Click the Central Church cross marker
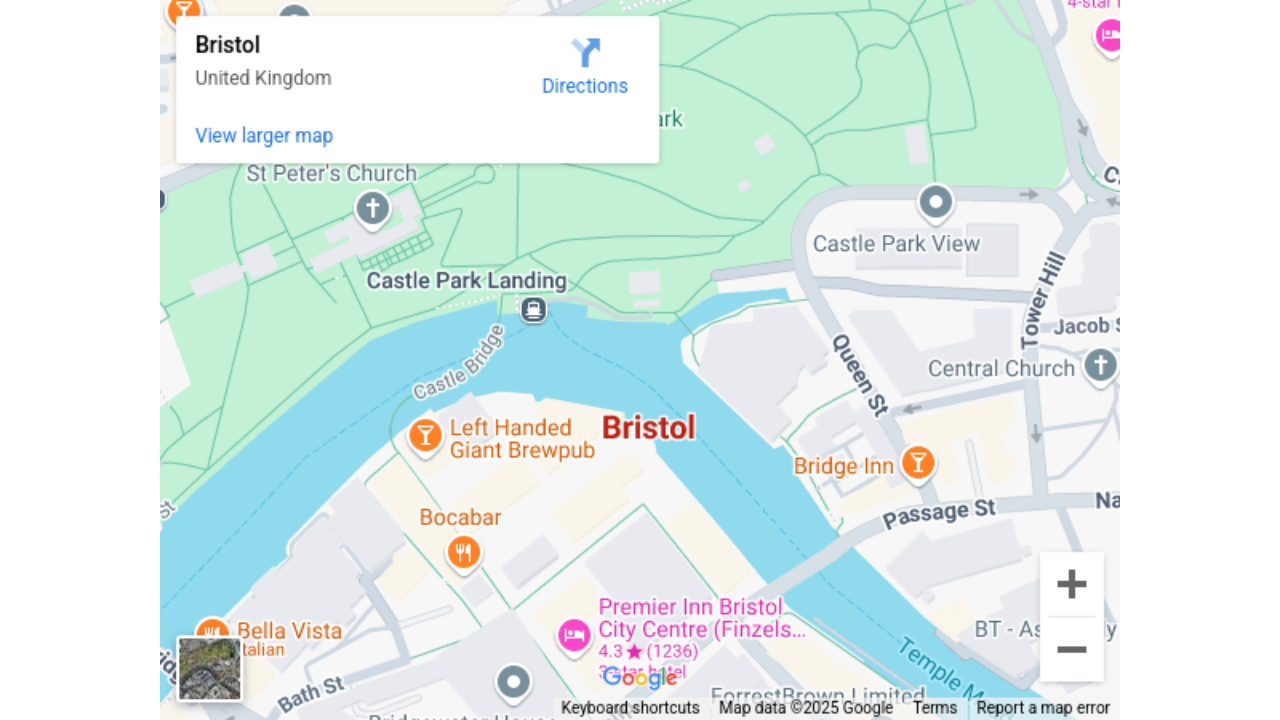1280x720 pixels. [1101, 365]
